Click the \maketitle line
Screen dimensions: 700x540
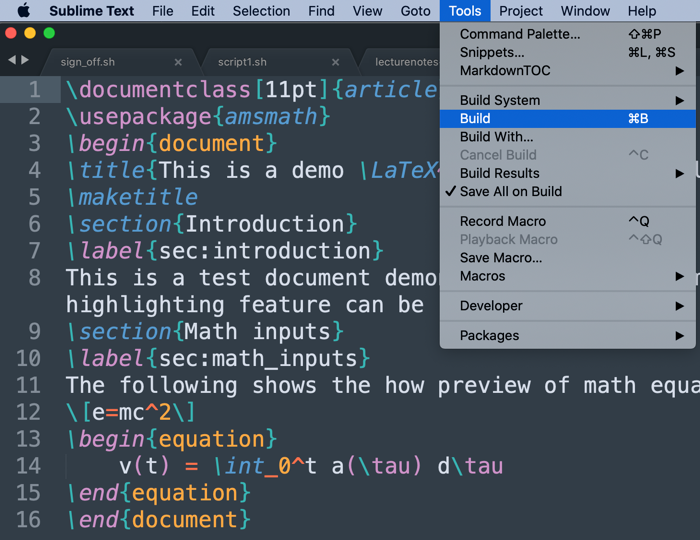(132, 197)
